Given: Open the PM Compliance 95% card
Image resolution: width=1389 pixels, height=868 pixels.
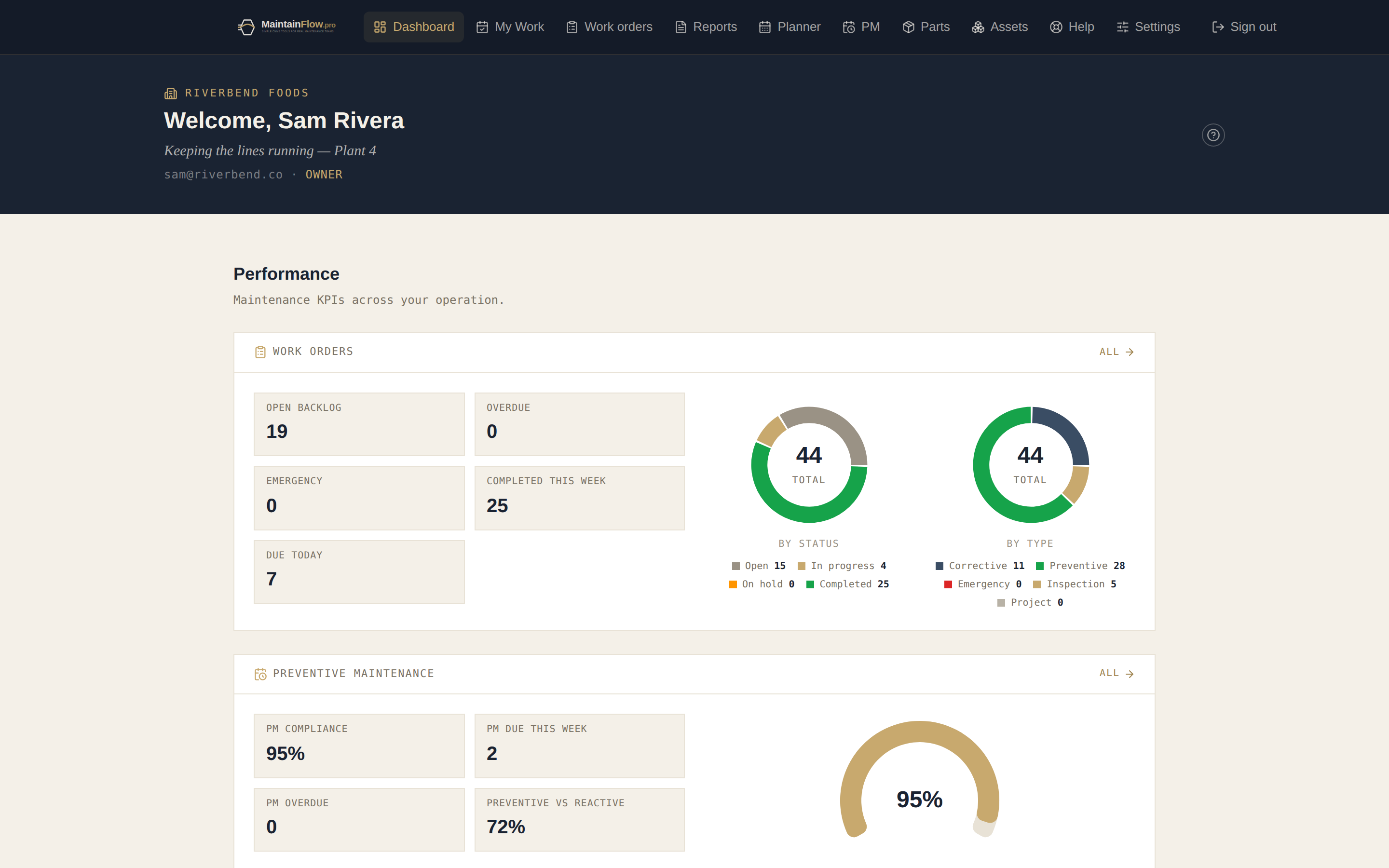Looking at the screenshot, I should coord(359,746).
